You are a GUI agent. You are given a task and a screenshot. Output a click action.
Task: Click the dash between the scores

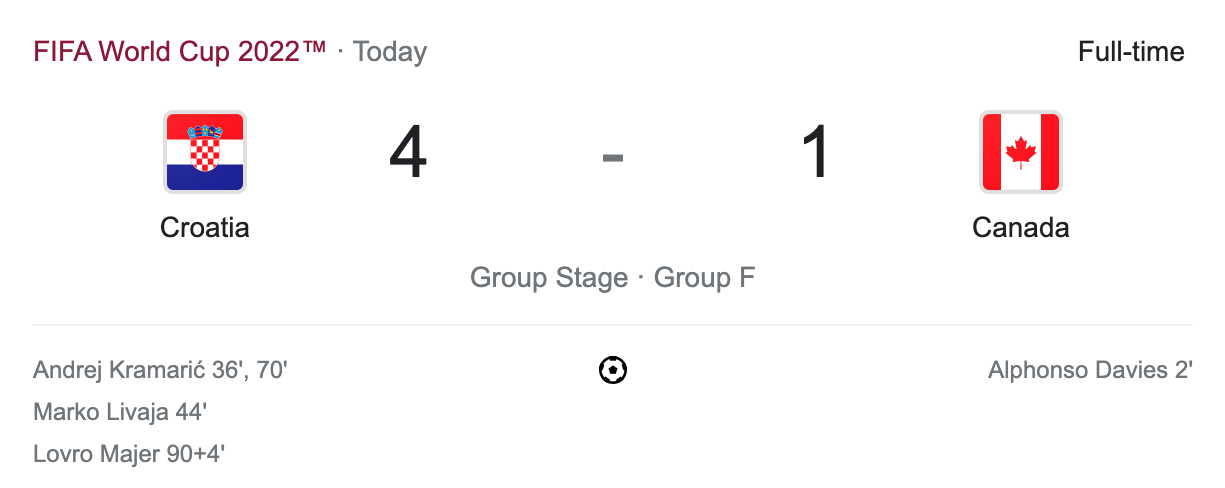[x=613, y=157]
